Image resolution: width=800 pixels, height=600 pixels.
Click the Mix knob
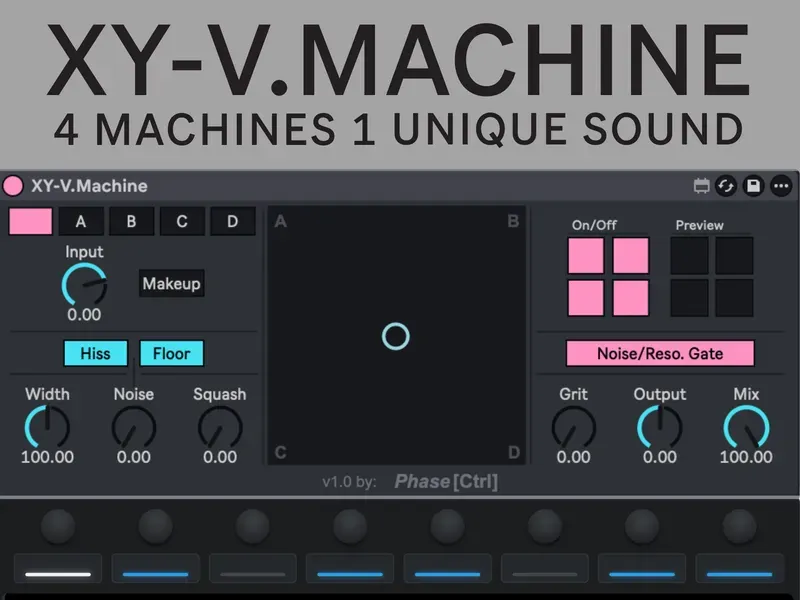click(x=746, y=427)
